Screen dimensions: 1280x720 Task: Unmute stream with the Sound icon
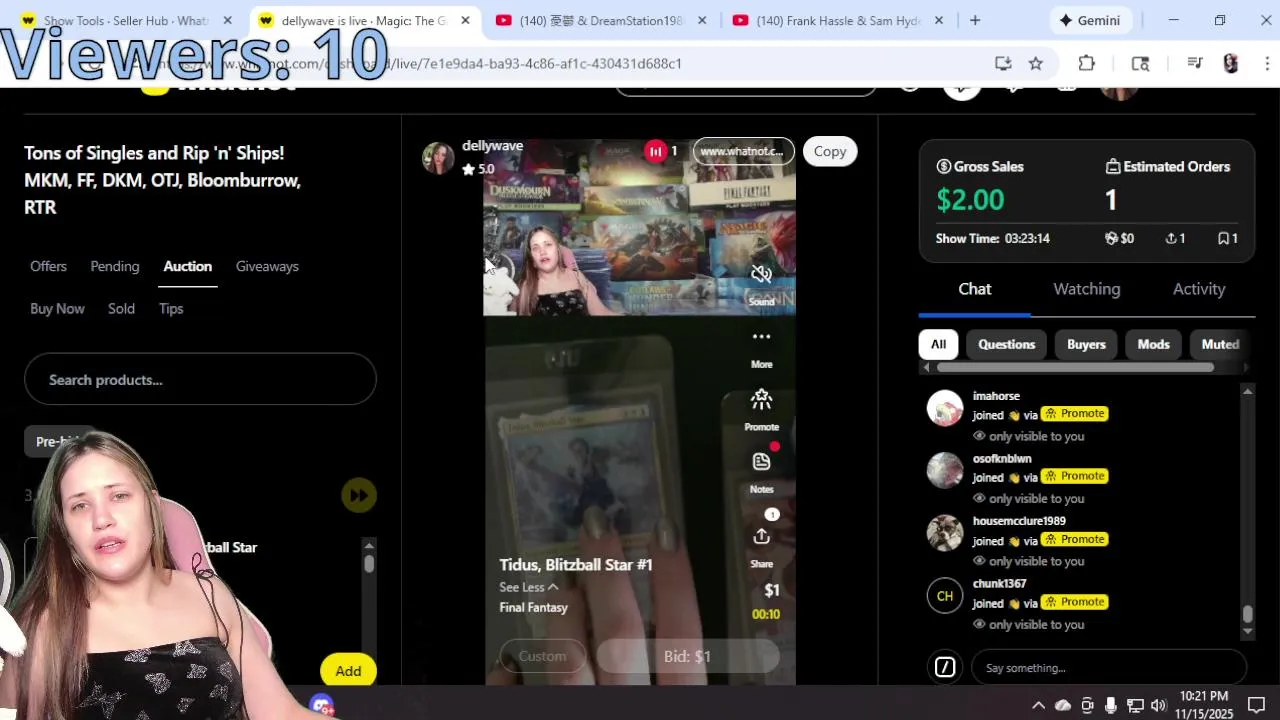click(761, 274)
